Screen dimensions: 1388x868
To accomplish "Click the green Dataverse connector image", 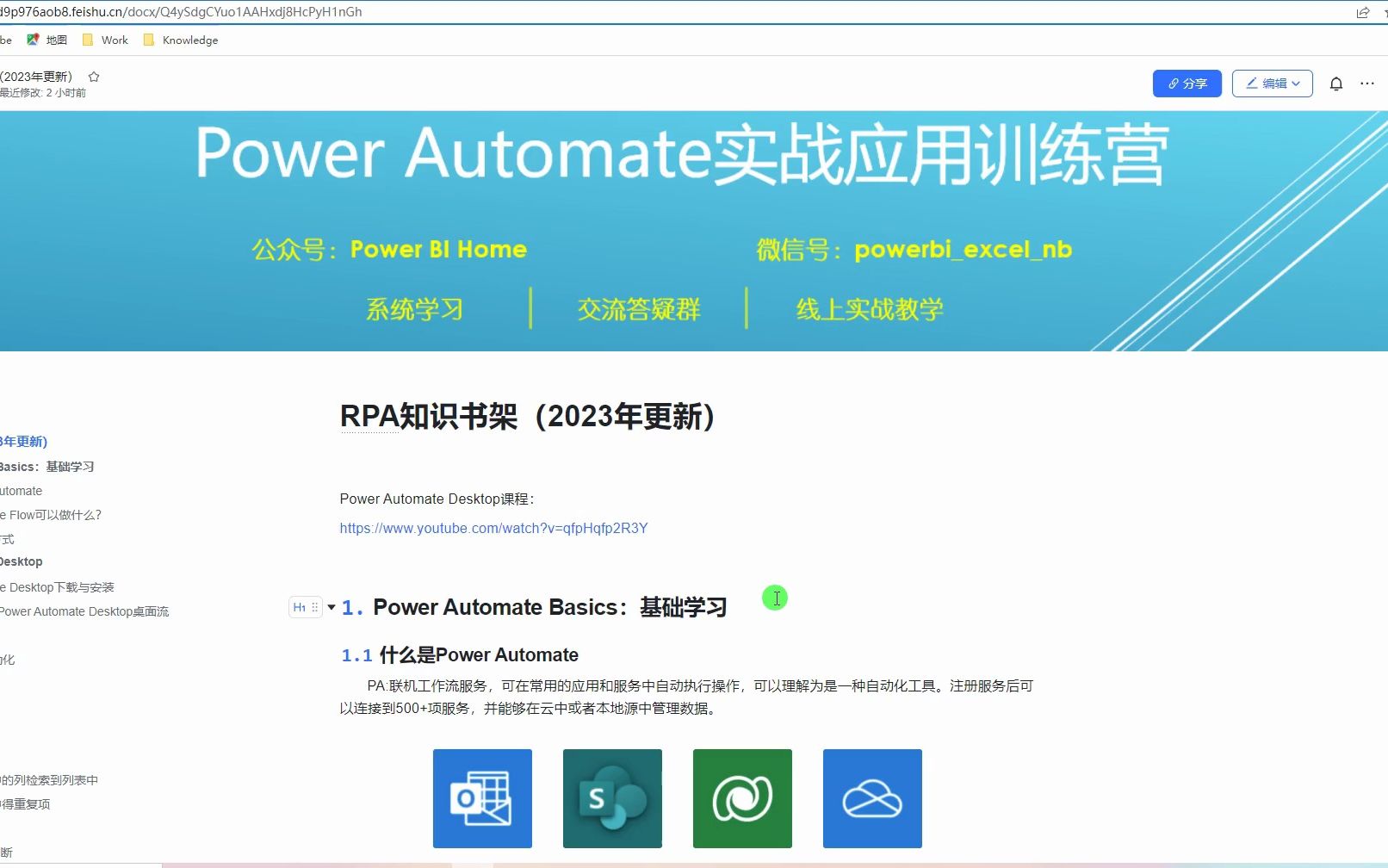I will point(742,798).
